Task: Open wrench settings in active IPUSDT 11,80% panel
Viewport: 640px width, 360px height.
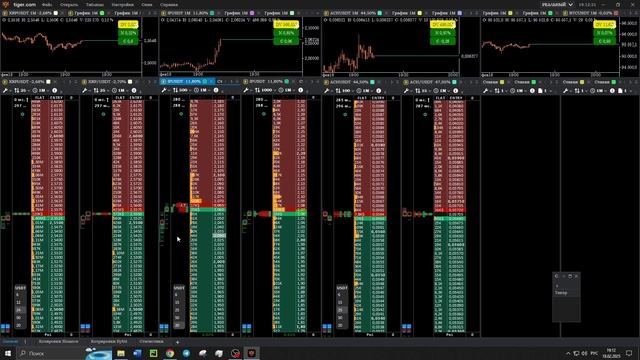Action: tap(164, 90)
